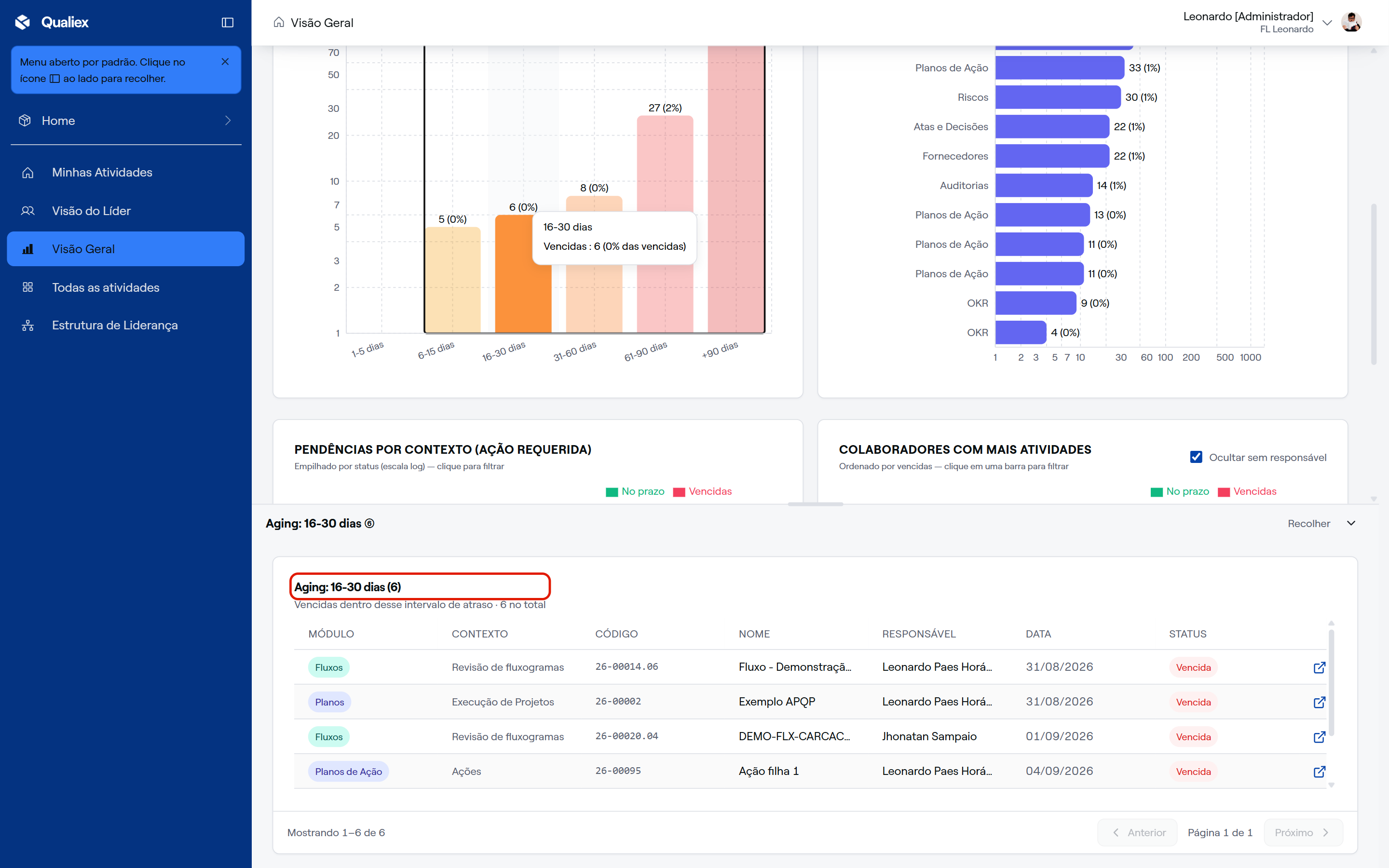Expand the Home menu chevron
This screenshot has width=1389, height=868.
227,121
